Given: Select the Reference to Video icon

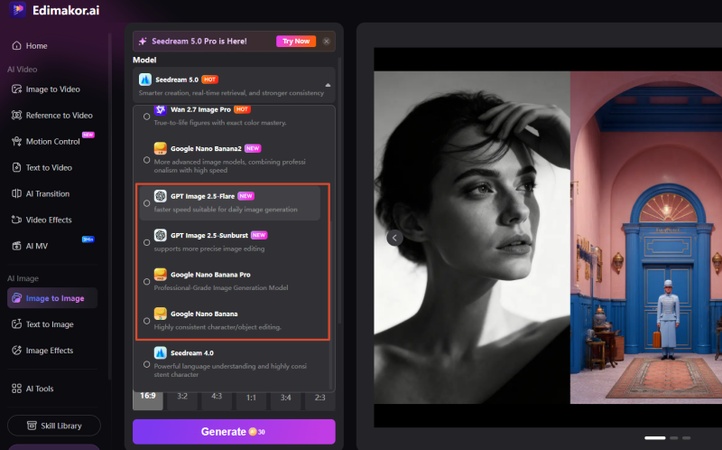Looking at the screenshot, I should (x=17, y=115).
